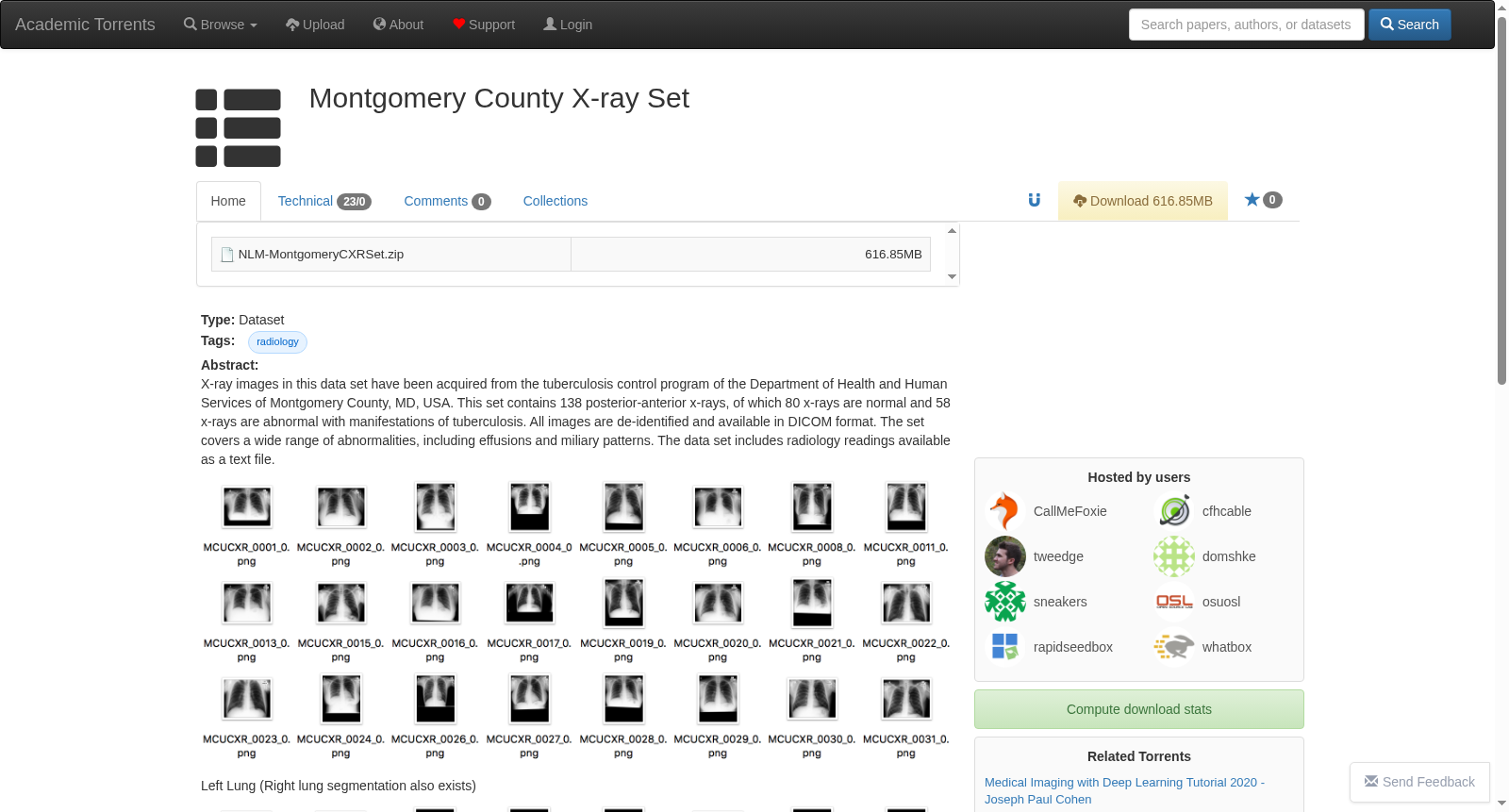The width and height of the screenshot is (1509, 812).
Task: Switch to the Technical tab
Action: pos(324,201)
